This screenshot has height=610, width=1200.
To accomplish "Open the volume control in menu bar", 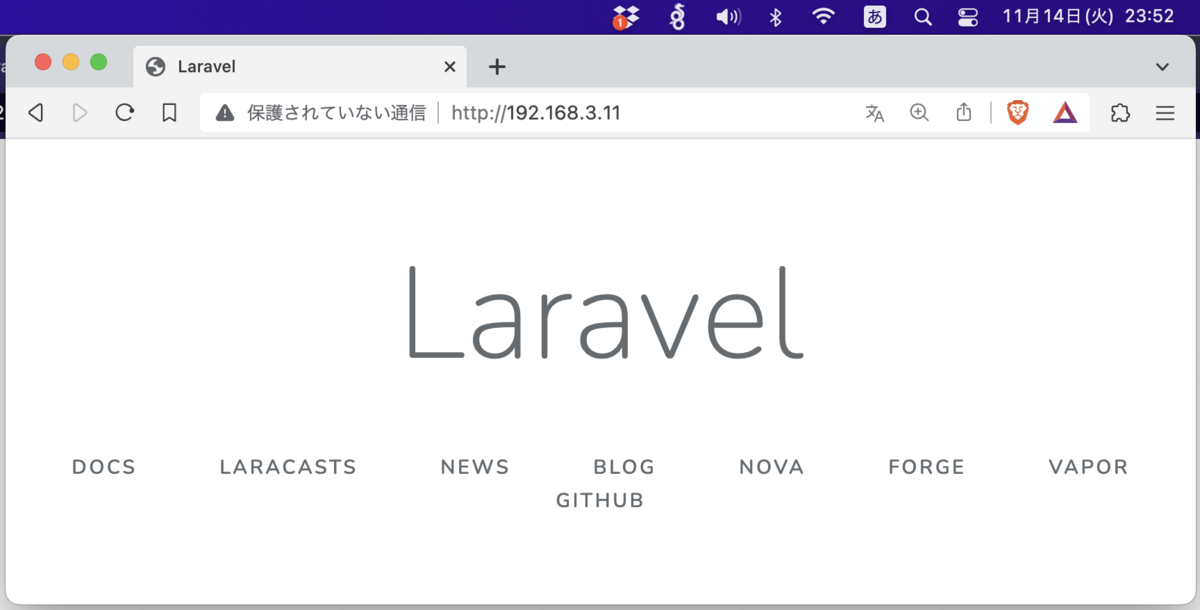I will click(729, 16).
